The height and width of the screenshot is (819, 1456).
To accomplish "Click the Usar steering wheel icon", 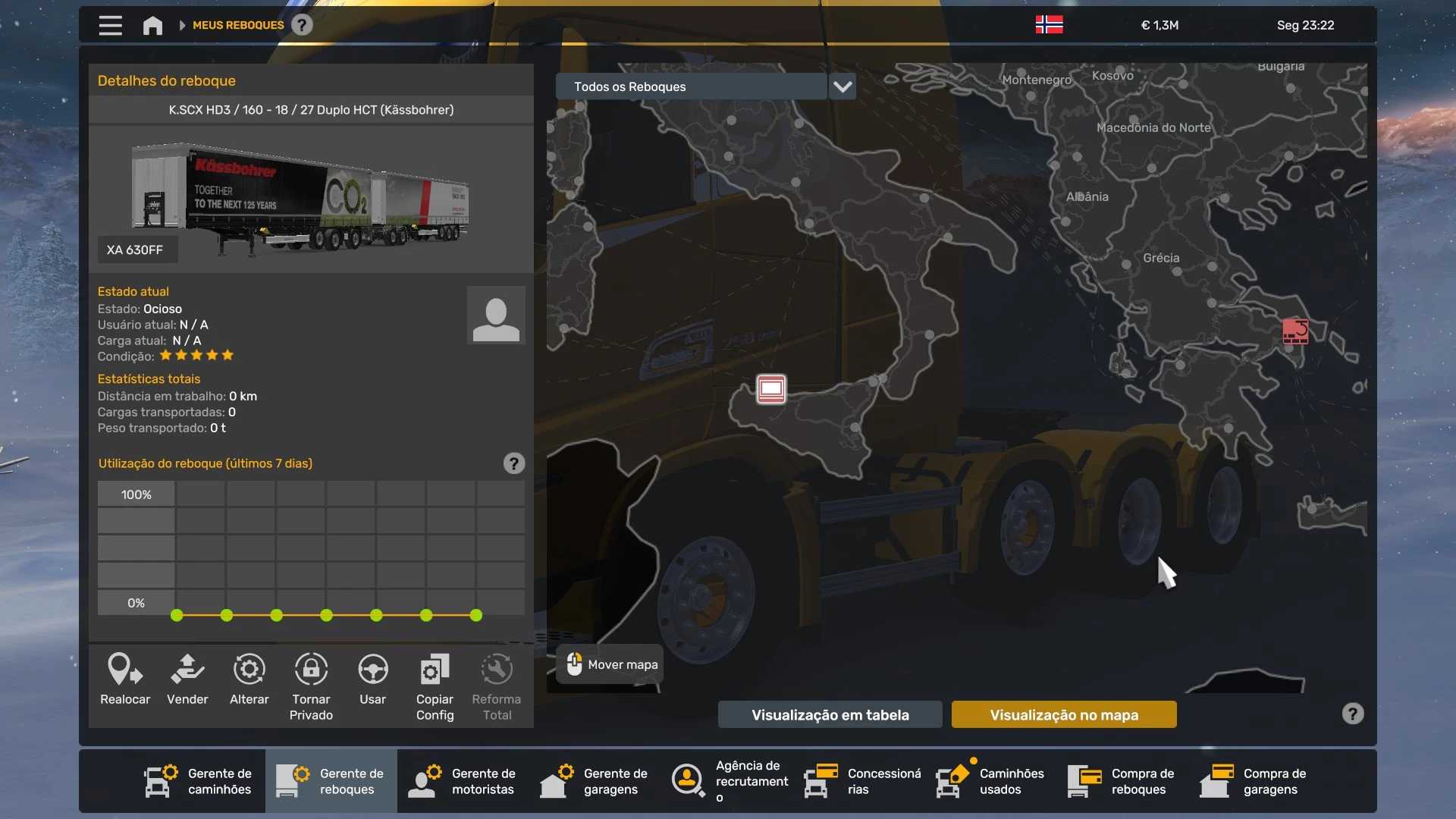I will [x=372, y=670].
